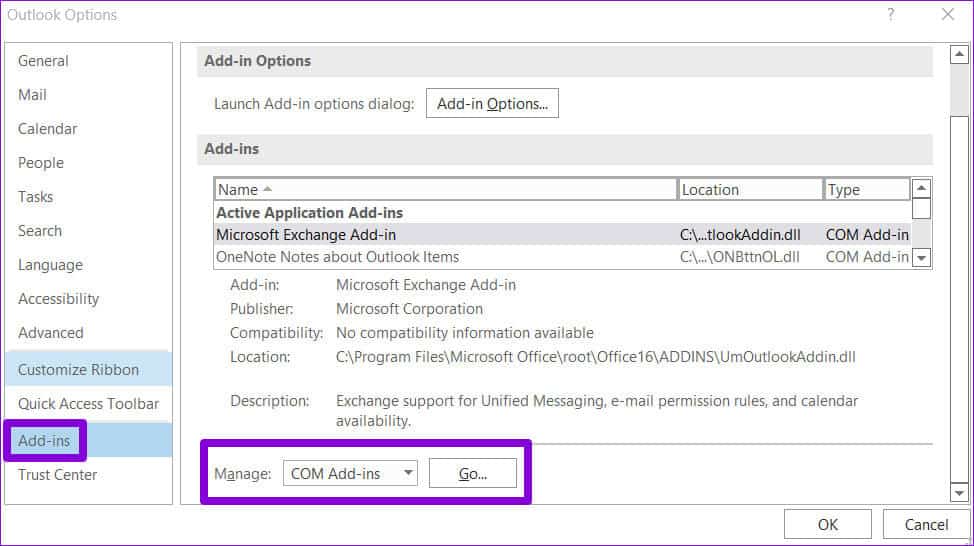Viewport: 974px width, 546px height.
Task: Sort add-ins by the Name column
Action: point(445,189)
